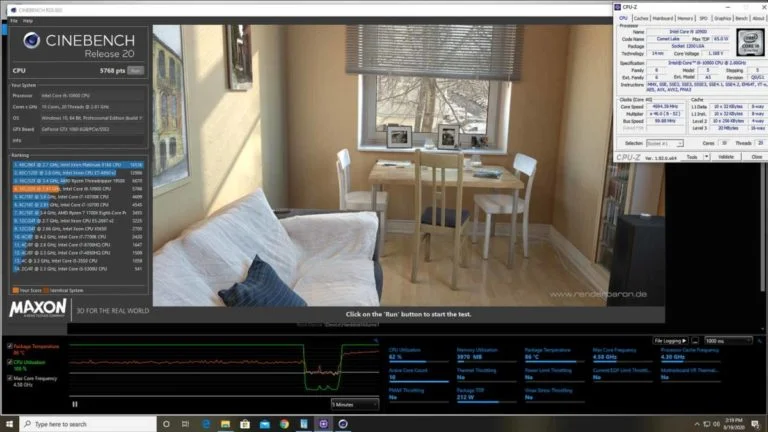Open the Windows Start menu
This screenshot has height=432, width=768.
pyautogui.click(x=10, y=424)
